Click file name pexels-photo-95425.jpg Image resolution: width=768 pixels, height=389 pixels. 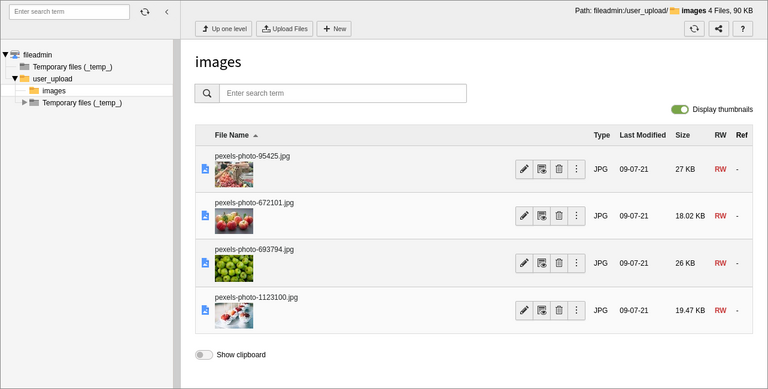[x=252, y=156]
